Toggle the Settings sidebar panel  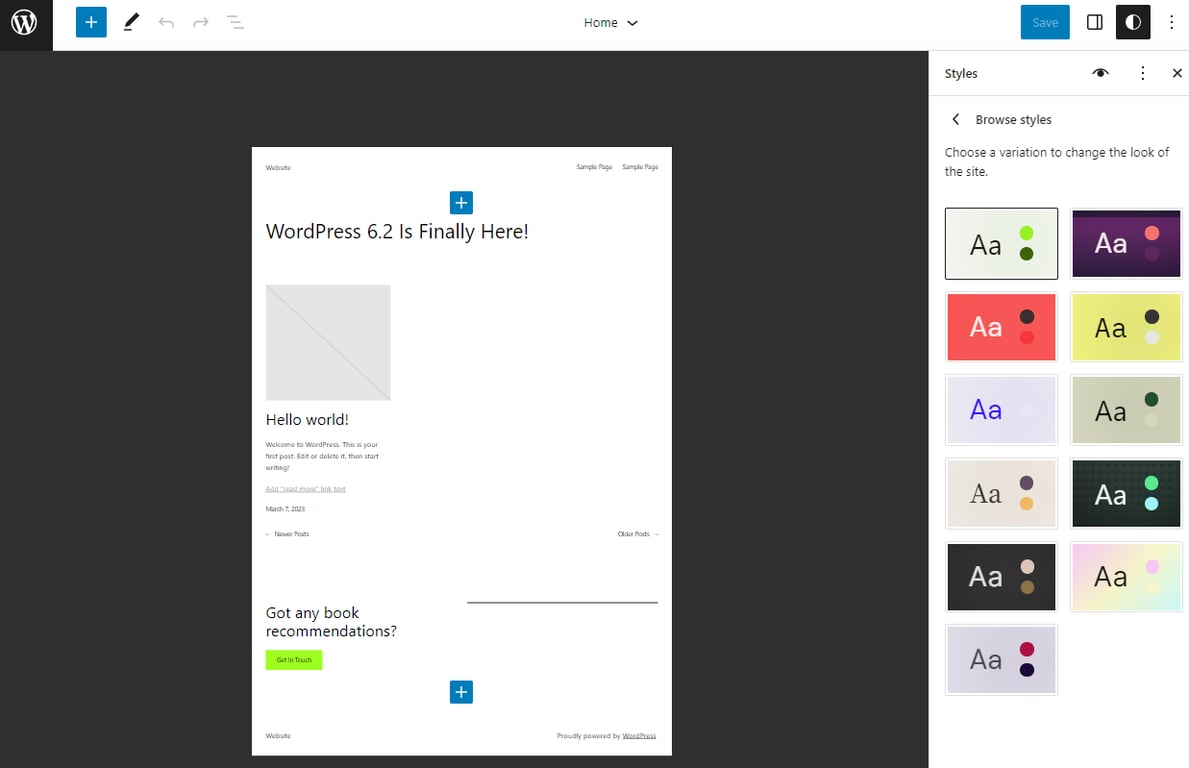click(x=1094, y=21)
